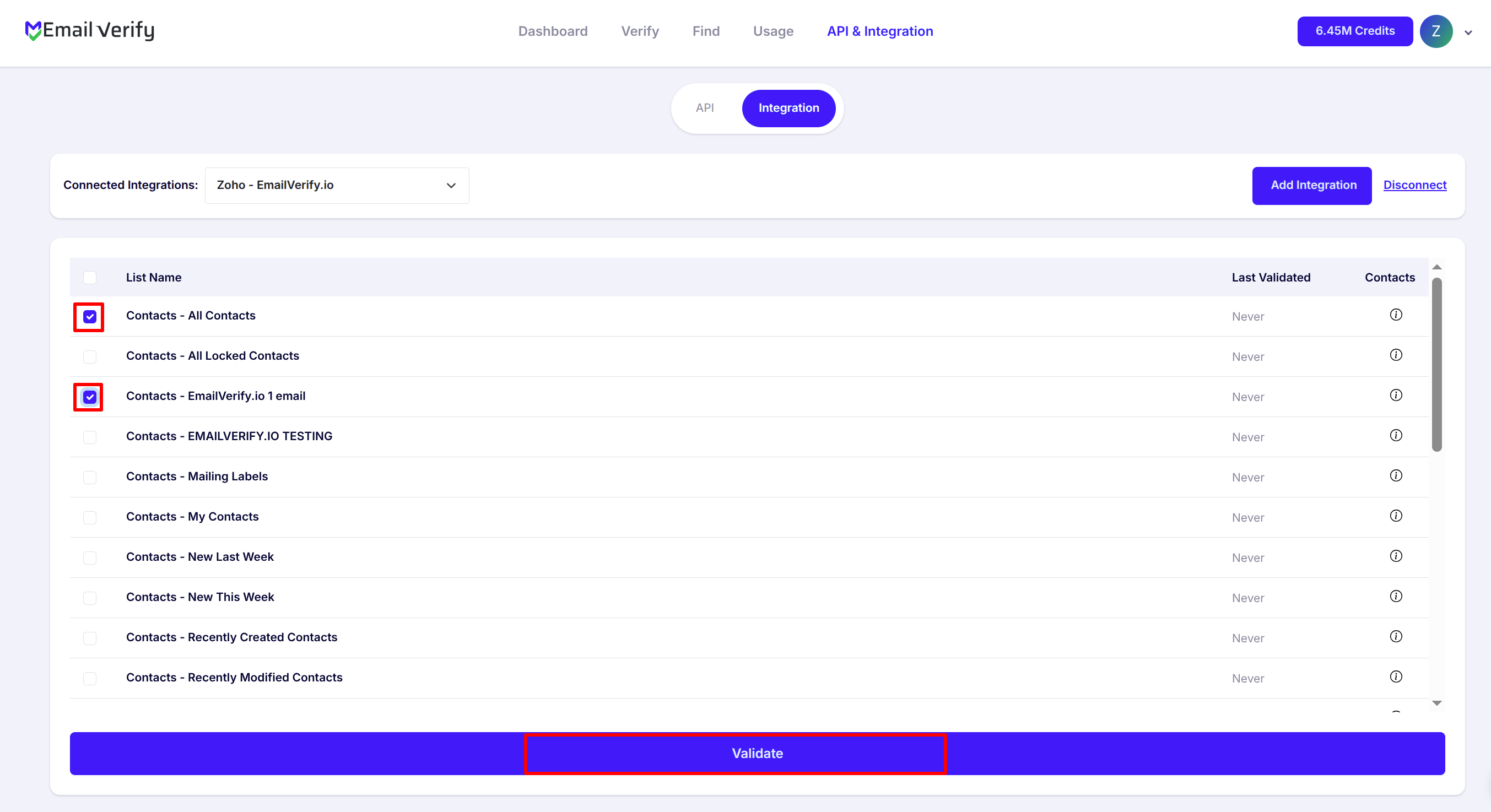Switch to the API tab

pyautogui.click(x=705, y=108)
